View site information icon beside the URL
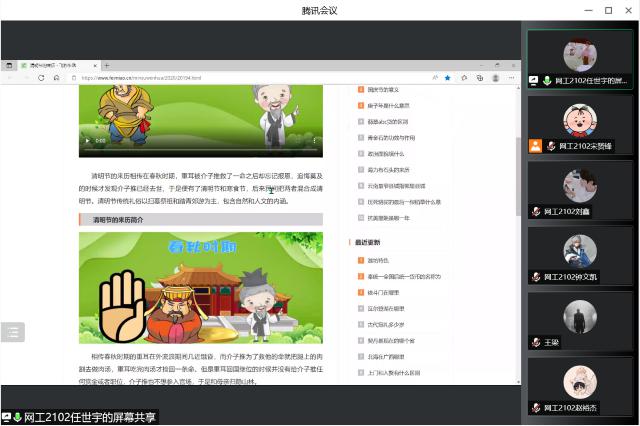The image size is (640, 426). coord(74,78)
